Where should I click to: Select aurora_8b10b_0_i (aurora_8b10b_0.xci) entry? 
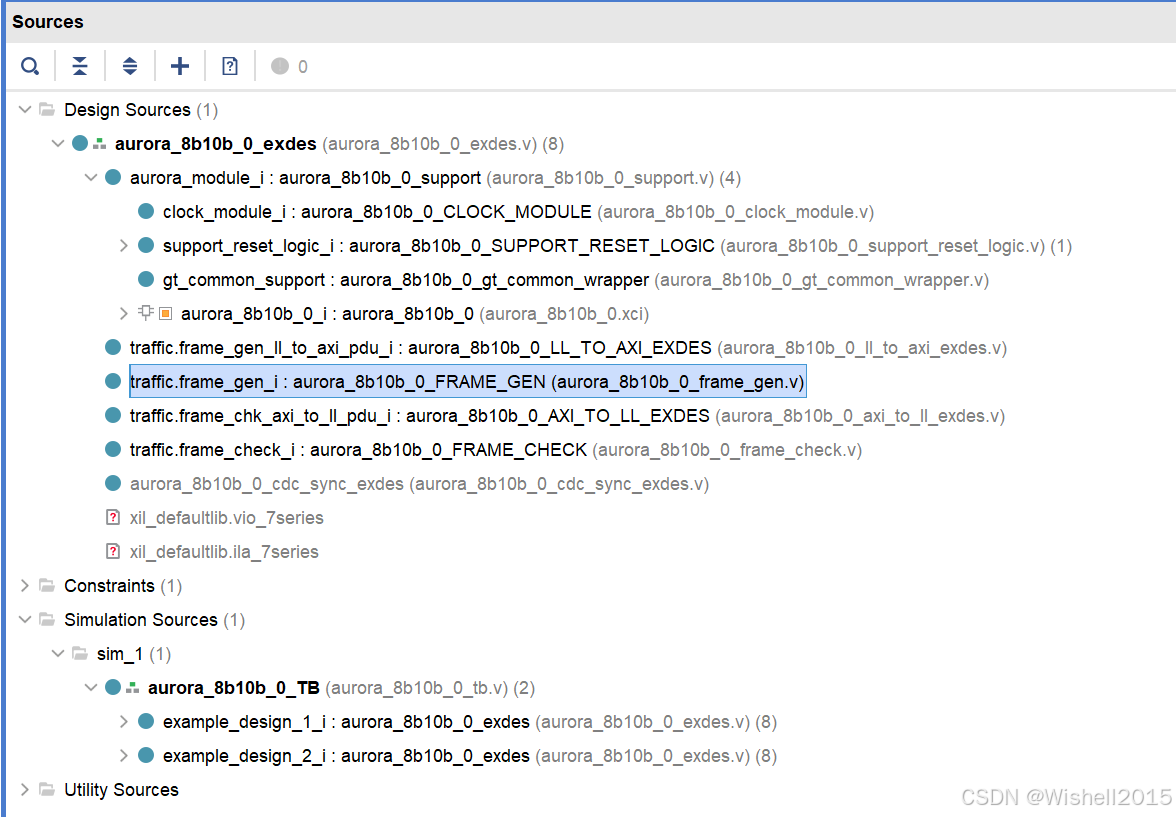[x=415, y=314]
